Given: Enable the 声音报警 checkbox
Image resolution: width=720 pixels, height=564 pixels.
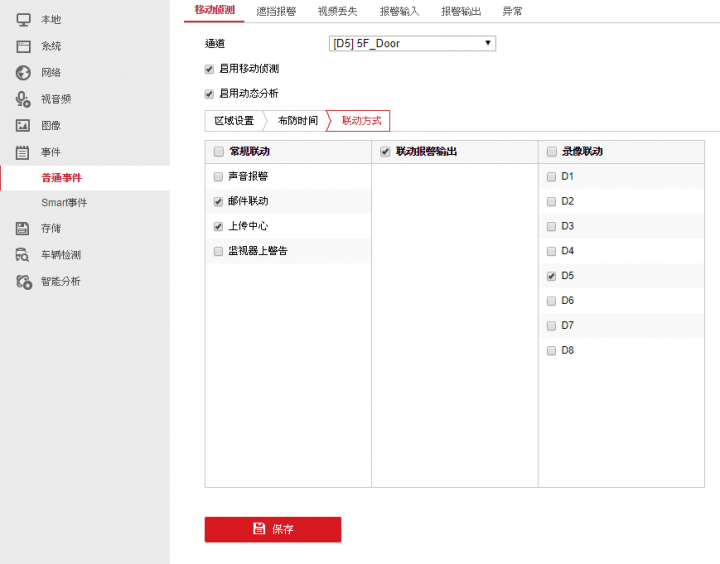Looking at the screenshot, I should click(x=219, y=177).
